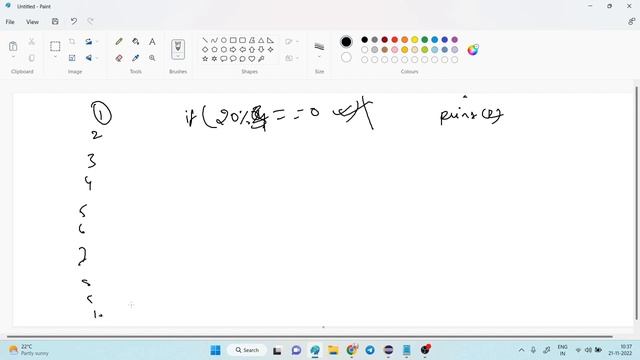Select Colour 2 white secondary circle
The width and height of the screenshot is (640, 360).
coord(346,58)
